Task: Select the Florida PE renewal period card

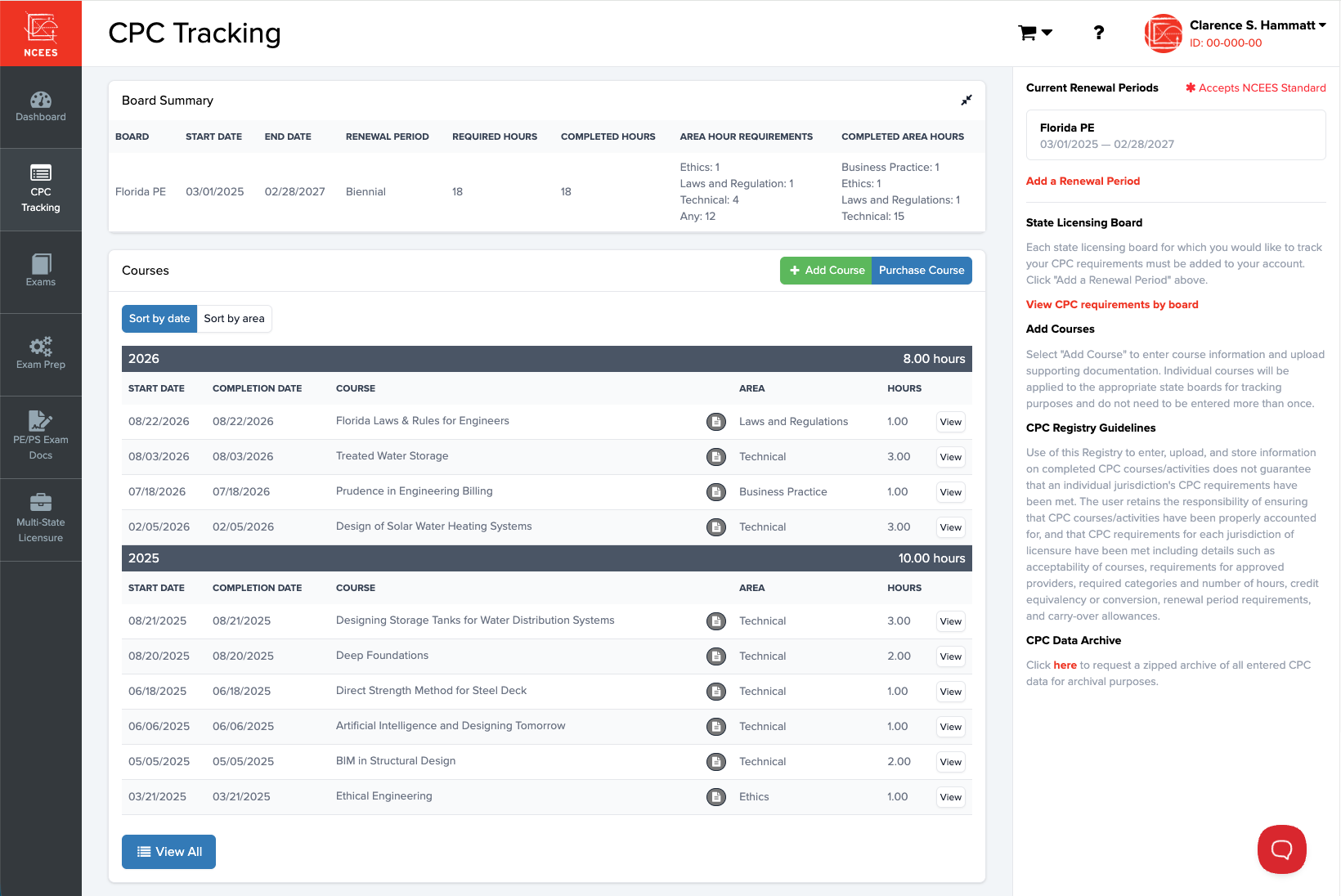Action: pyautogui.click(x=1176, y=135)
